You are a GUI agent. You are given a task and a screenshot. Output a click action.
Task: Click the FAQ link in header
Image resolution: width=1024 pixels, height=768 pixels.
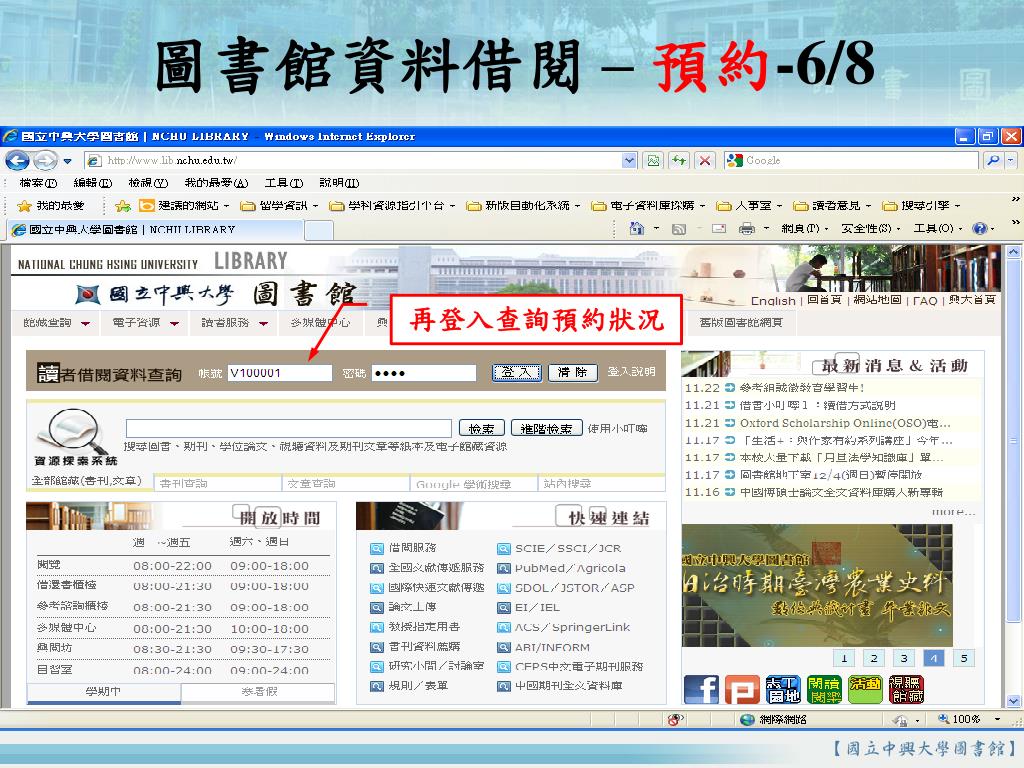point(925,301)
